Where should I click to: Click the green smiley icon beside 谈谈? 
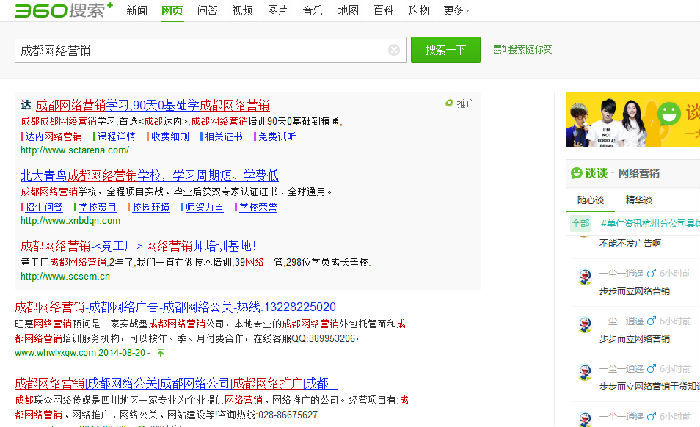577,173
